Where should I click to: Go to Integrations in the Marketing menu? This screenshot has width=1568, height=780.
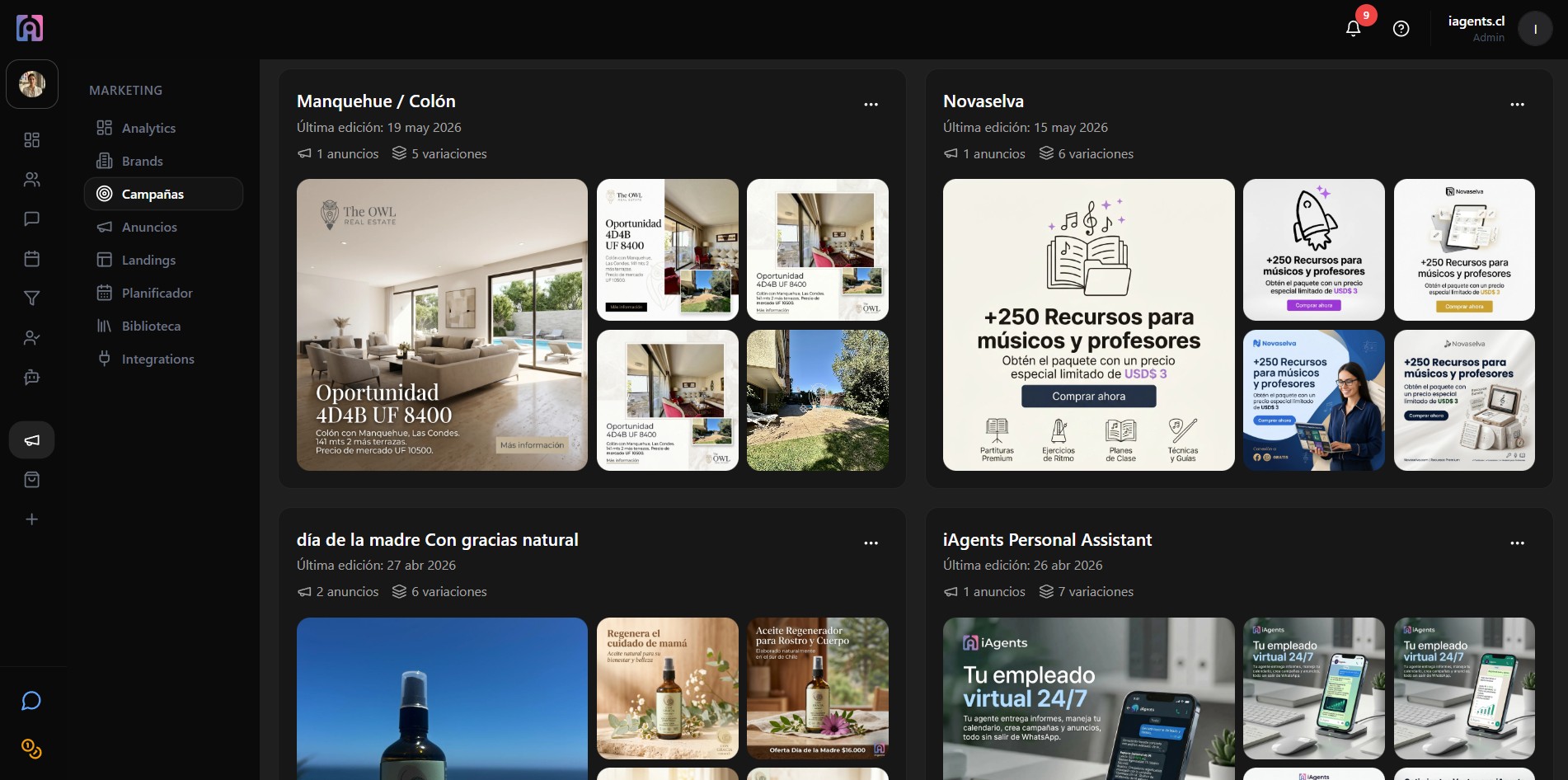click(x=164, y=359)
